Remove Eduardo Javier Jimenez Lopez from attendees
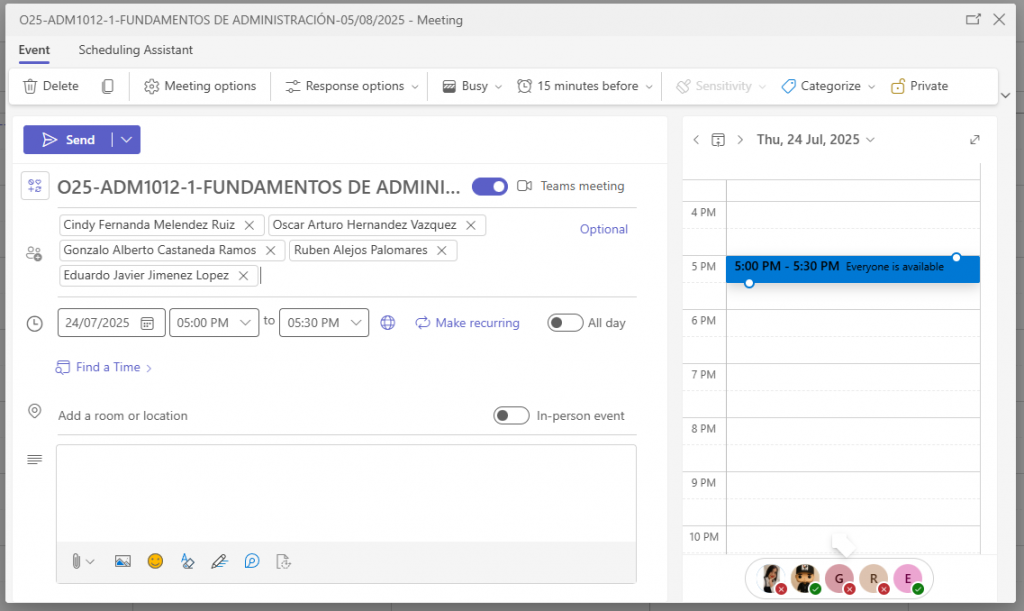This screenshot has height=611, width=1024. click(243, 275)
